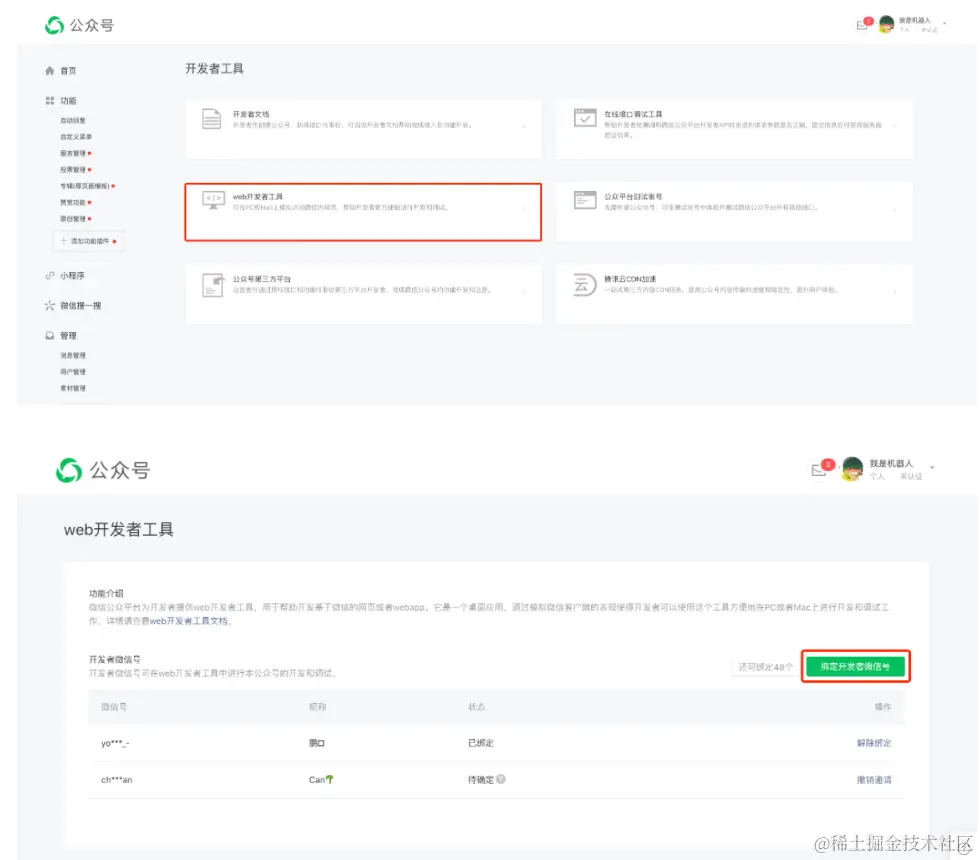Open 专辑(原页面模板) in the sidebar
Image resolution: width=980 pixels, height=860 pixels.
pyautogui.click(x=84, y=186)
